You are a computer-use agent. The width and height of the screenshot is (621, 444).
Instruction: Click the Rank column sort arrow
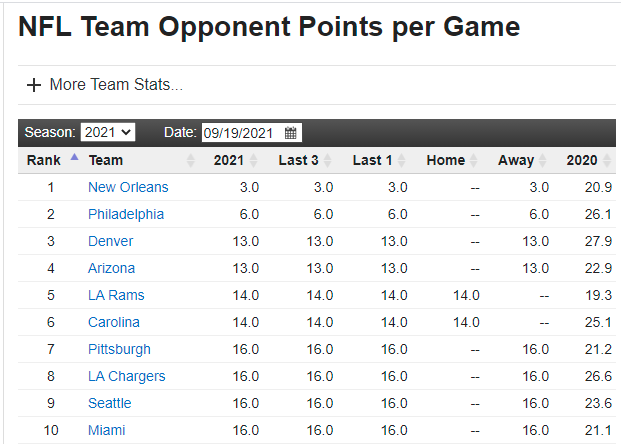(x=74, y=158)
